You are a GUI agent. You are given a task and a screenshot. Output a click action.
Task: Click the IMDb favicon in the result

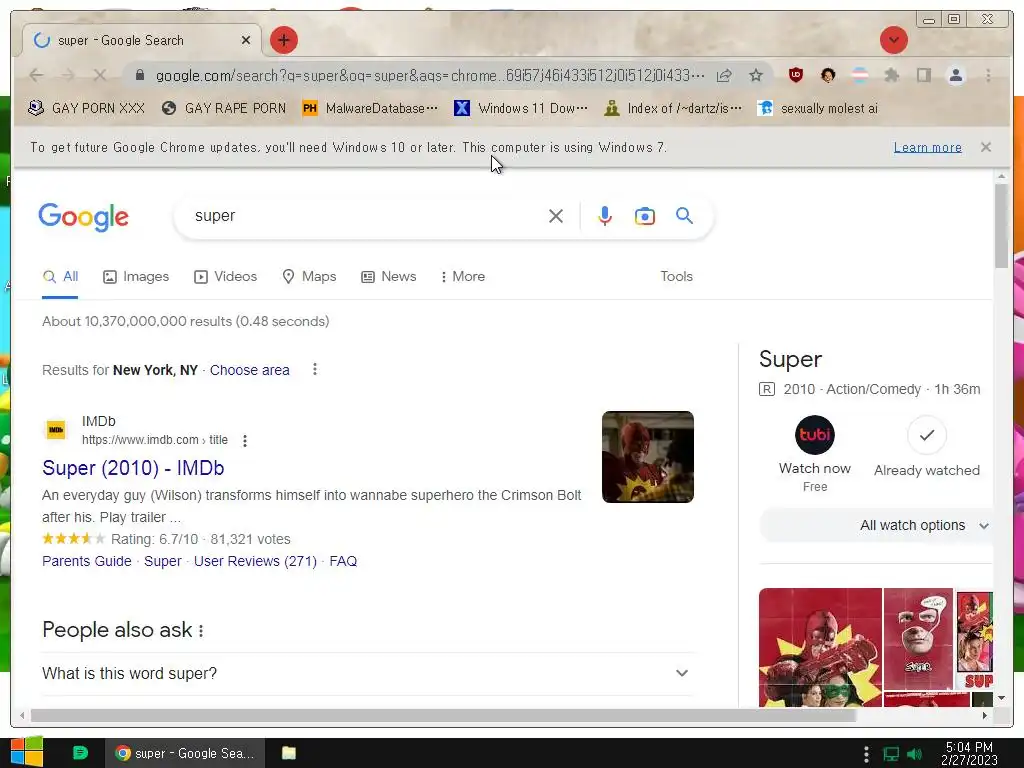pos(56,430)
